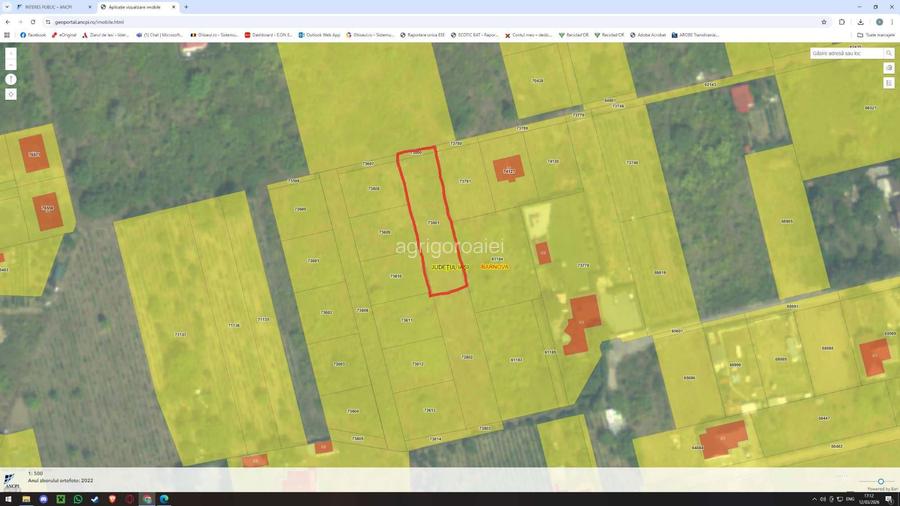Open WhatsApp from the taskbar

(x=78, y=498)
